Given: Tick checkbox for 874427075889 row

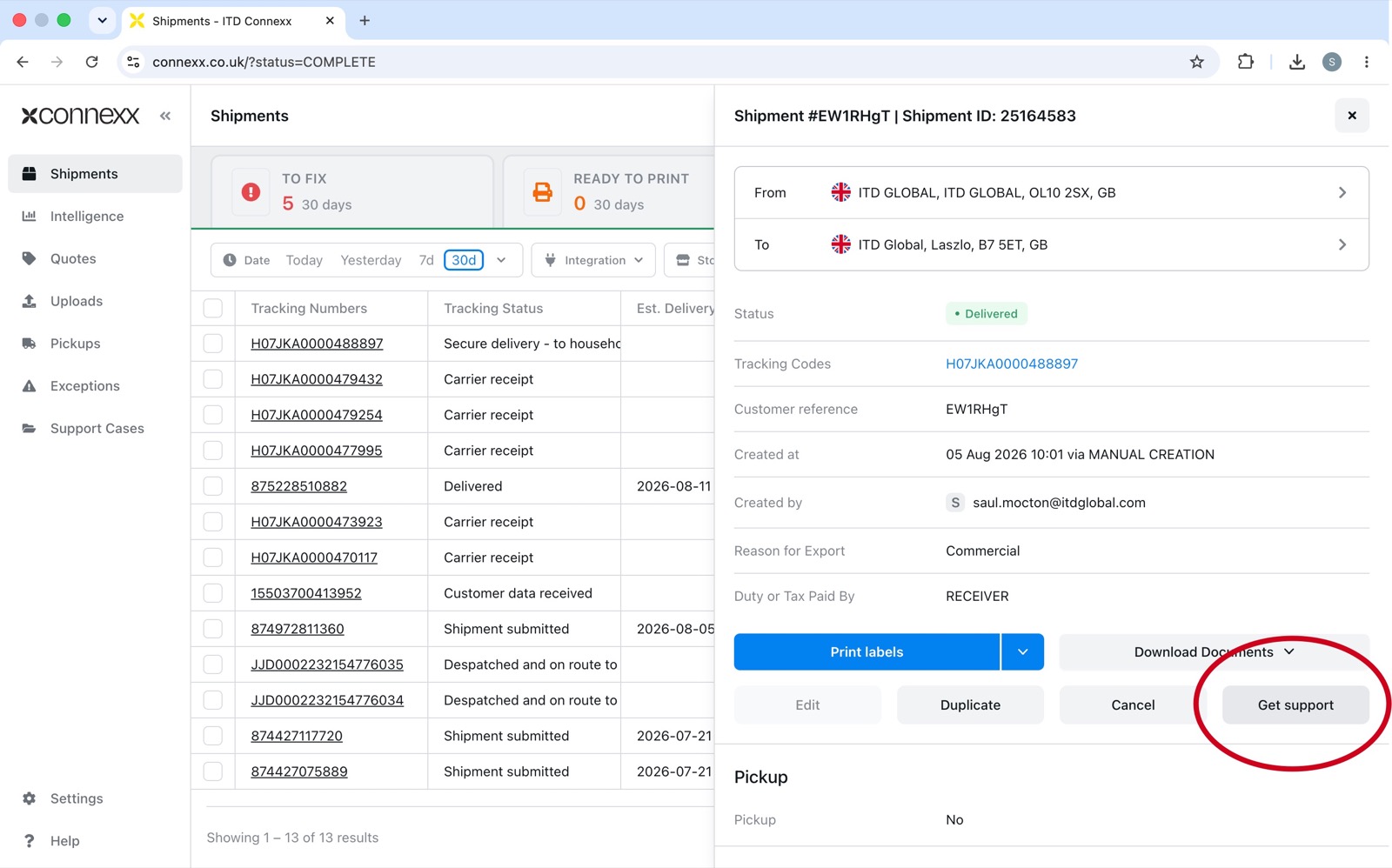Looking at the screenshot, I should click(x=213, y=771).
